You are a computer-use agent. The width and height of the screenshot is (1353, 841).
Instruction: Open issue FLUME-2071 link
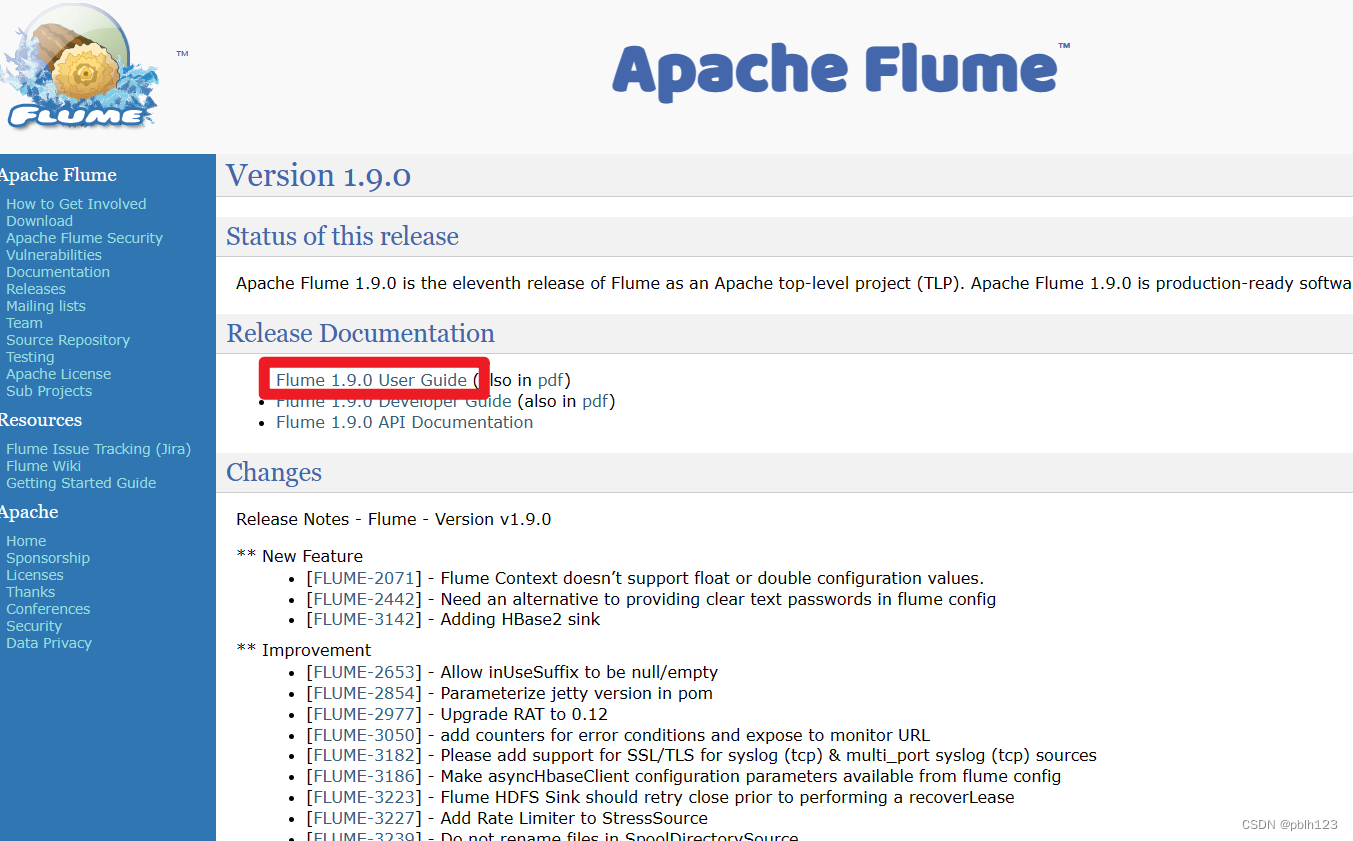click(x=364, y=578)
